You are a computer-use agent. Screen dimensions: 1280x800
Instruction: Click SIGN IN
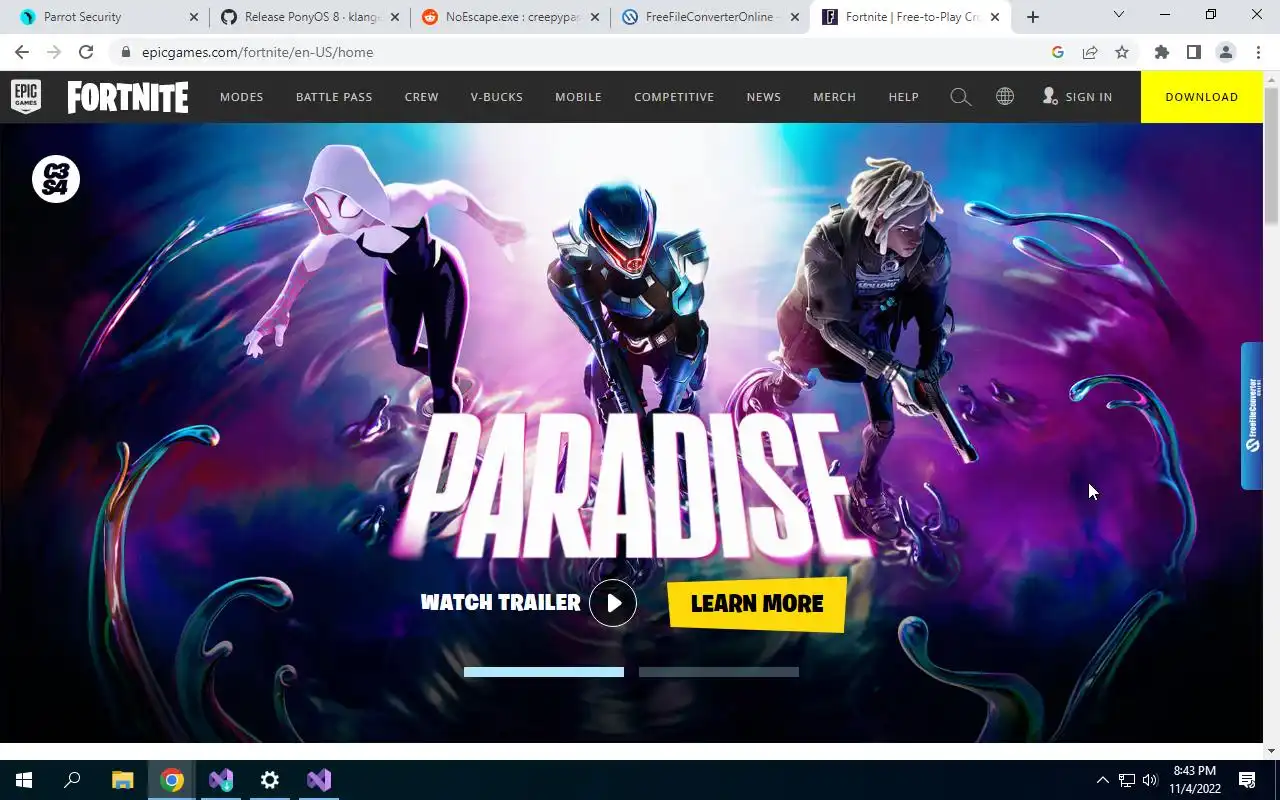(x=1077, y=97)
